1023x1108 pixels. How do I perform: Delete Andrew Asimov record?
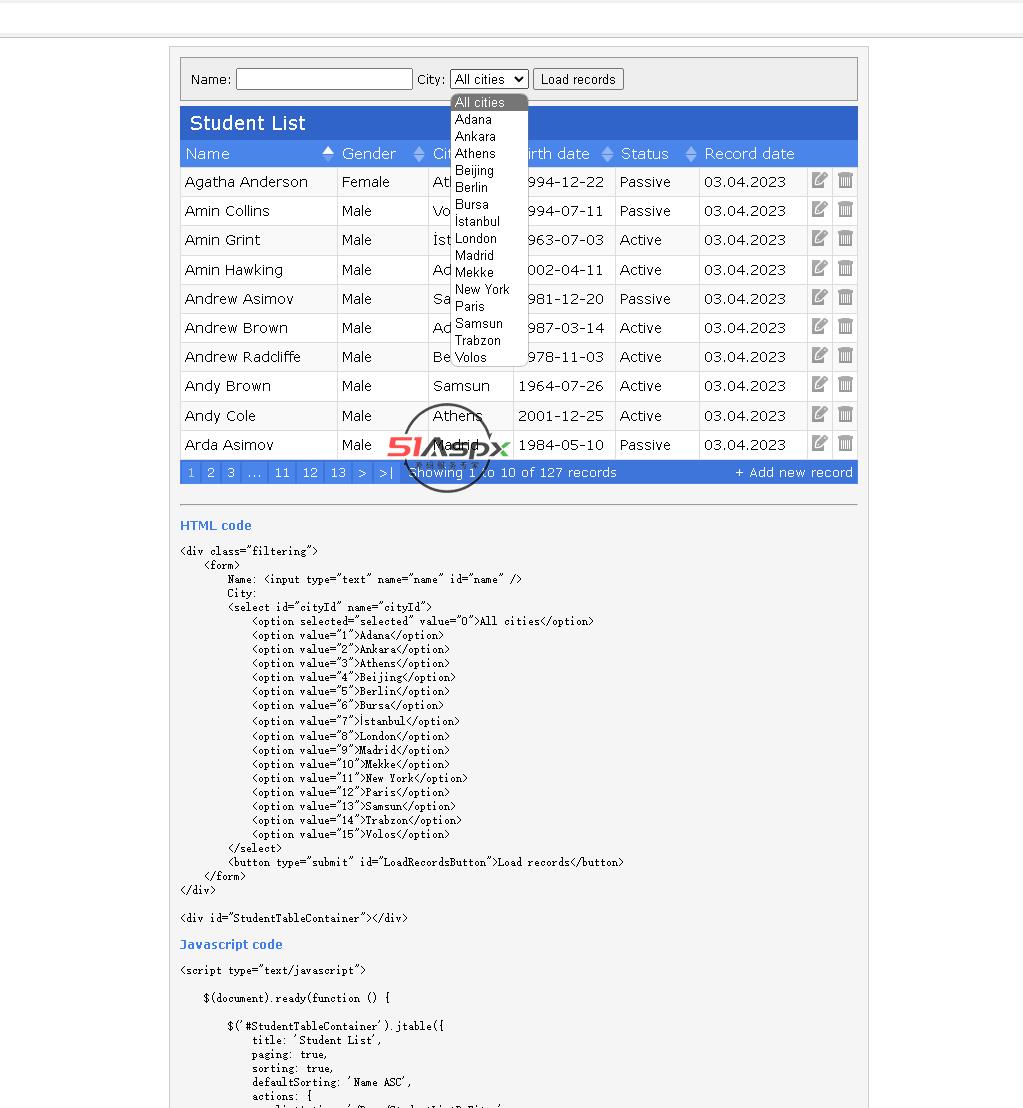point(845,297)
